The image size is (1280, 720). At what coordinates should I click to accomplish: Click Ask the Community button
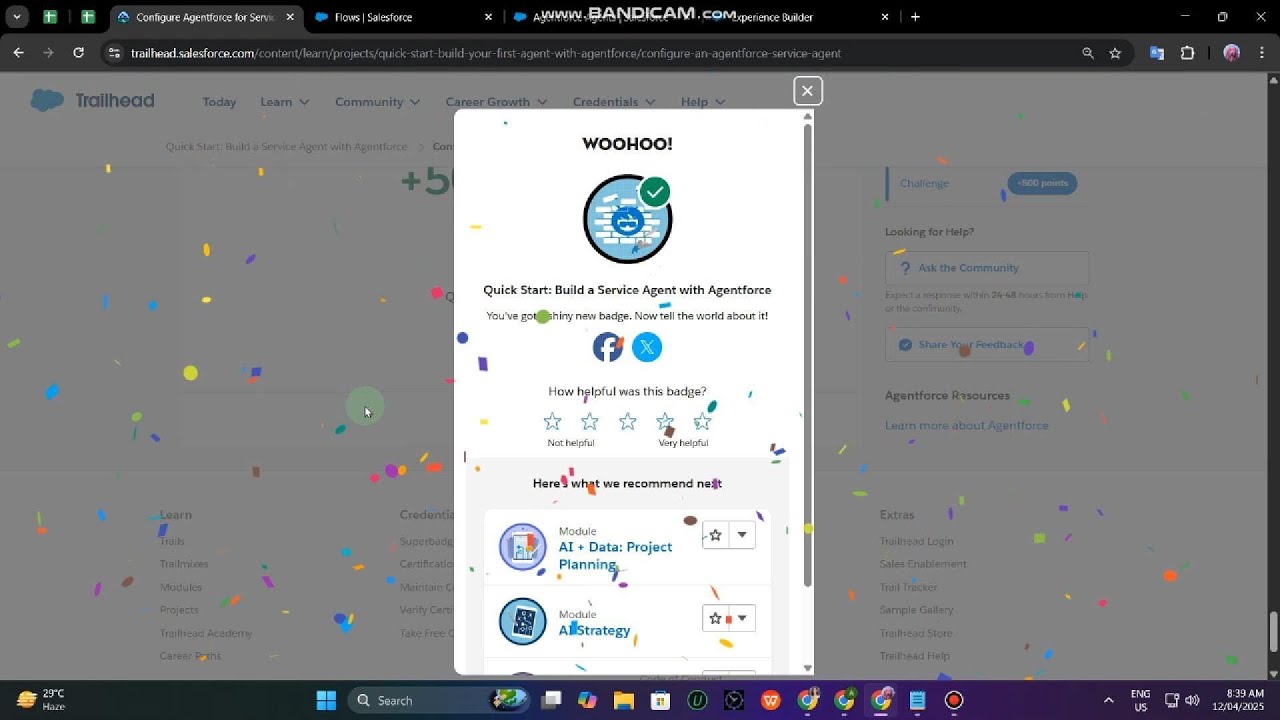[987, 268]
